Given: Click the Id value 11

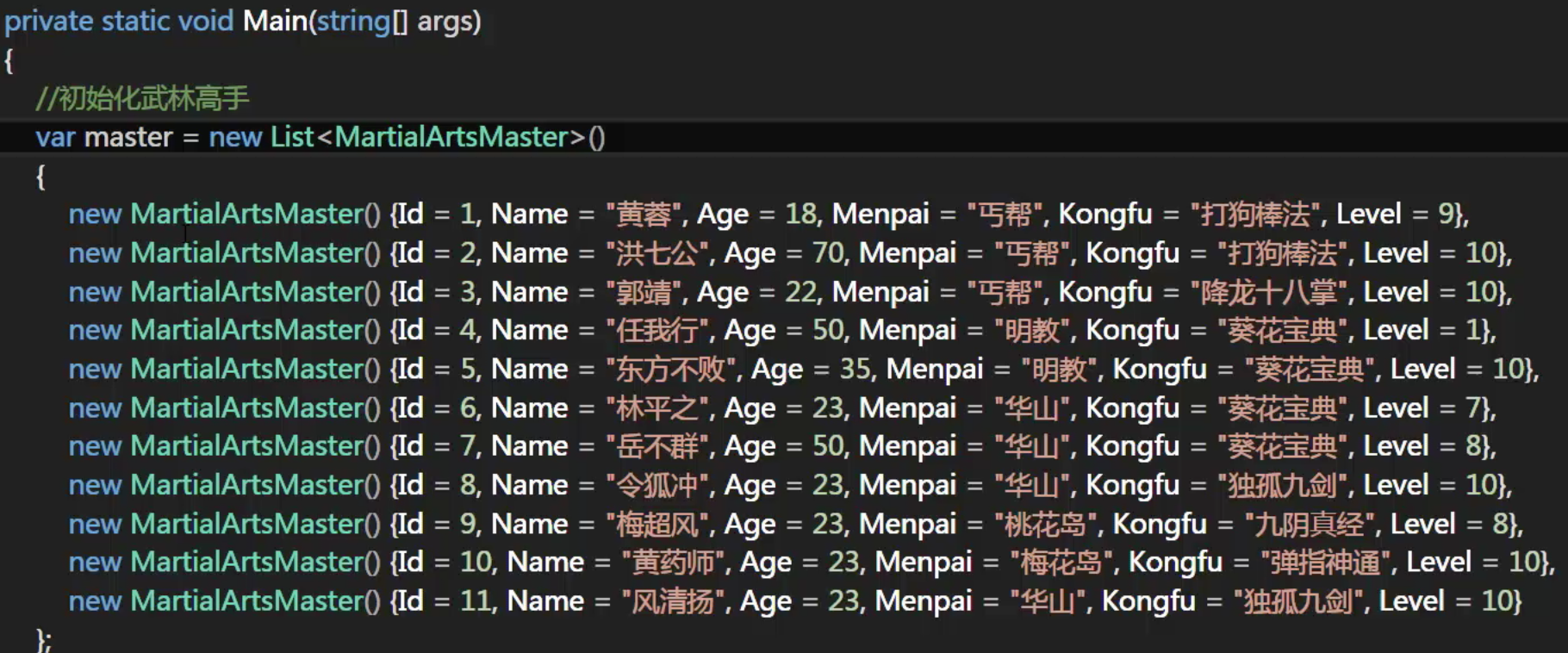Looking at the screenshot, I should click(475, 601).
